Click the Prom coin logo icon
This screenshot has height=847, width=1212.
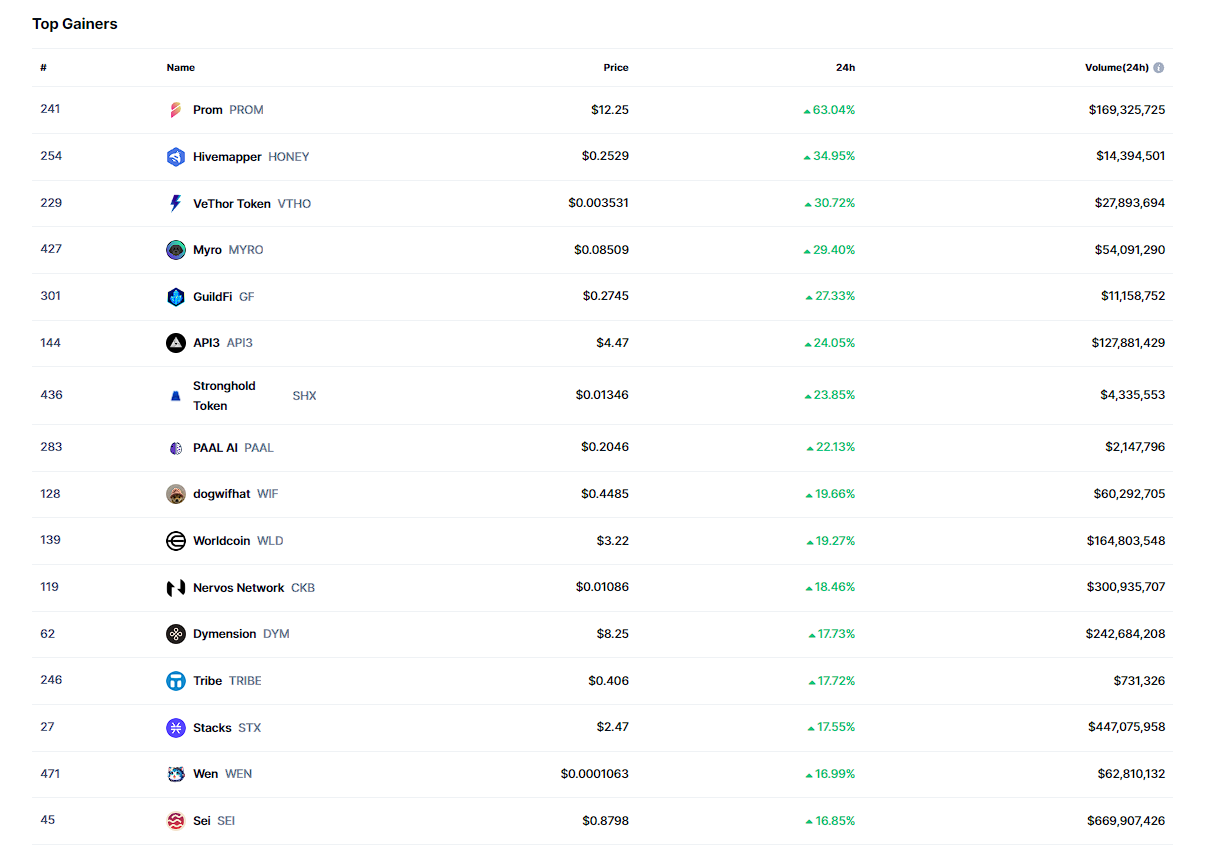click(x=176, y=110)
